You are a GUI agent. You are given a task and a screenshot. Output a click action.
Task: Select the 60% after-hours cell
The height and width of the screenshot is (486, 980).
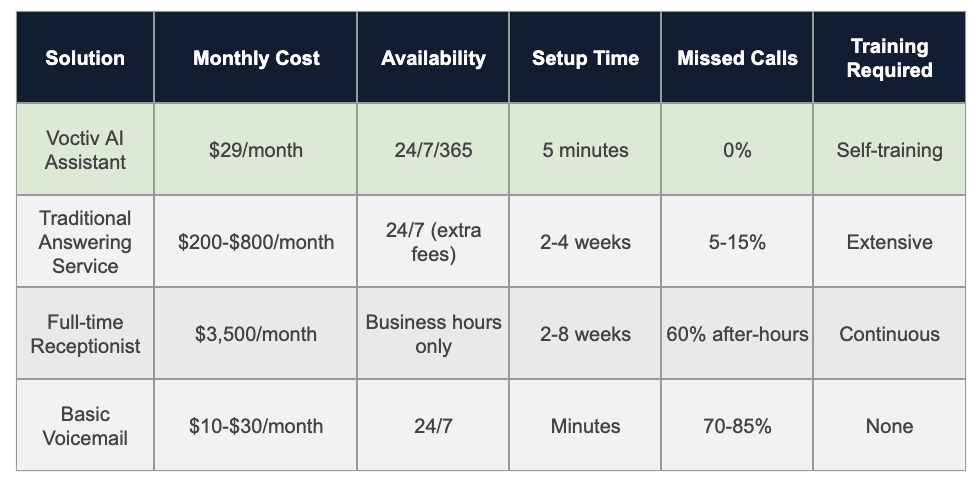click(737, 334)
